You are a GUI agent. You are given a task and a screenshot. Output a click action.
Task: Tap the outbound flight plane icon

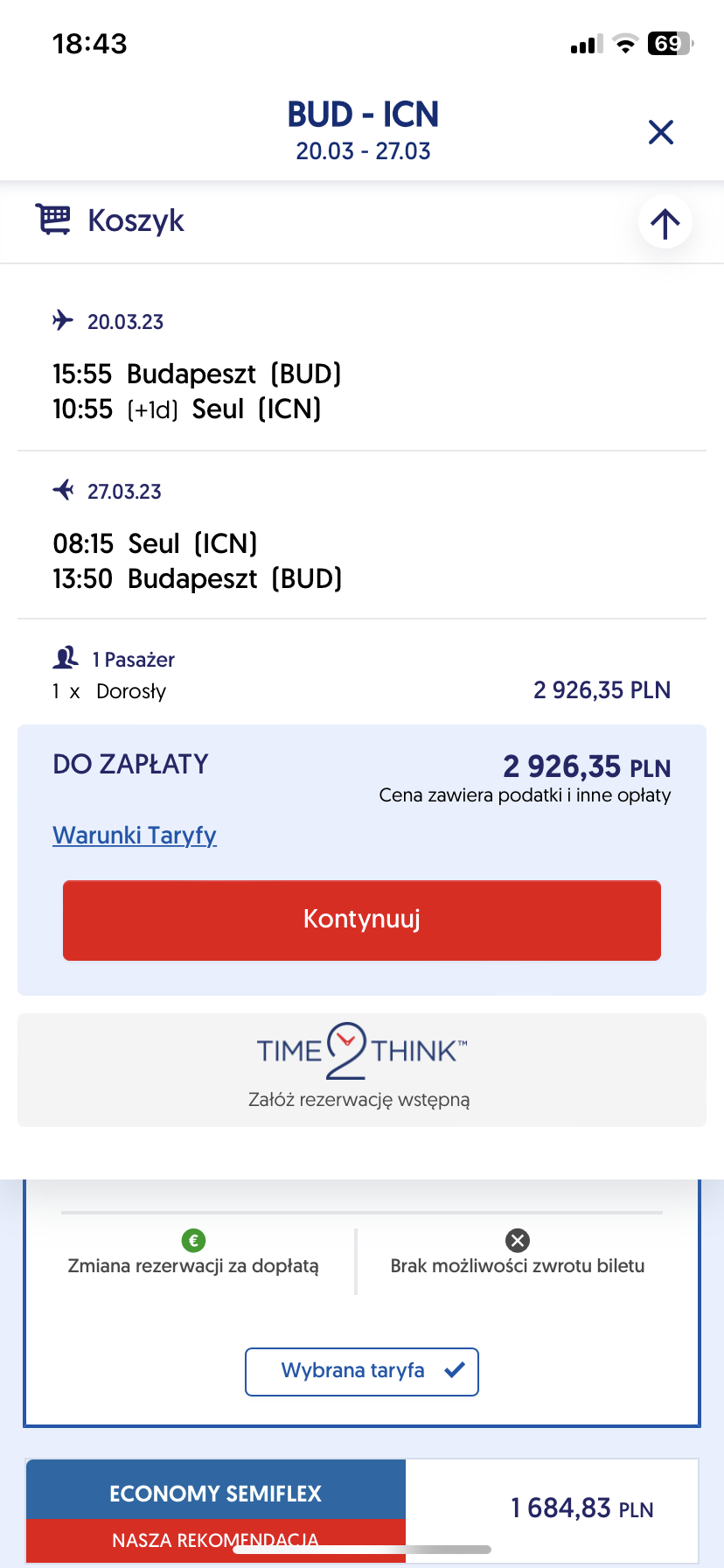coord(63,320)
